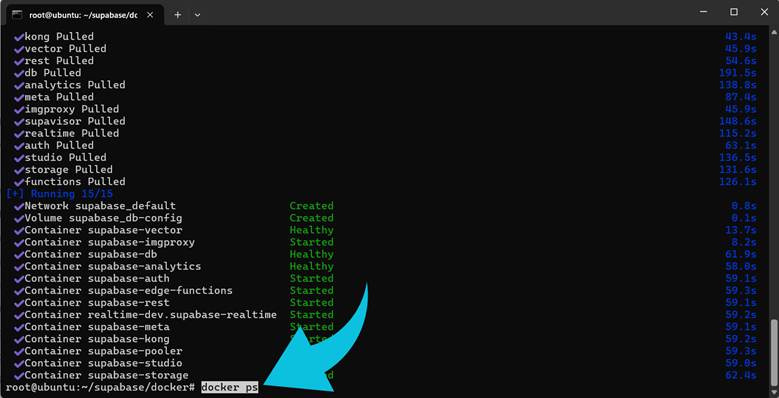The image size is (779, 398).
Task: Click 'Started' status of supabase-auth
Action: [x=312, y=278]
